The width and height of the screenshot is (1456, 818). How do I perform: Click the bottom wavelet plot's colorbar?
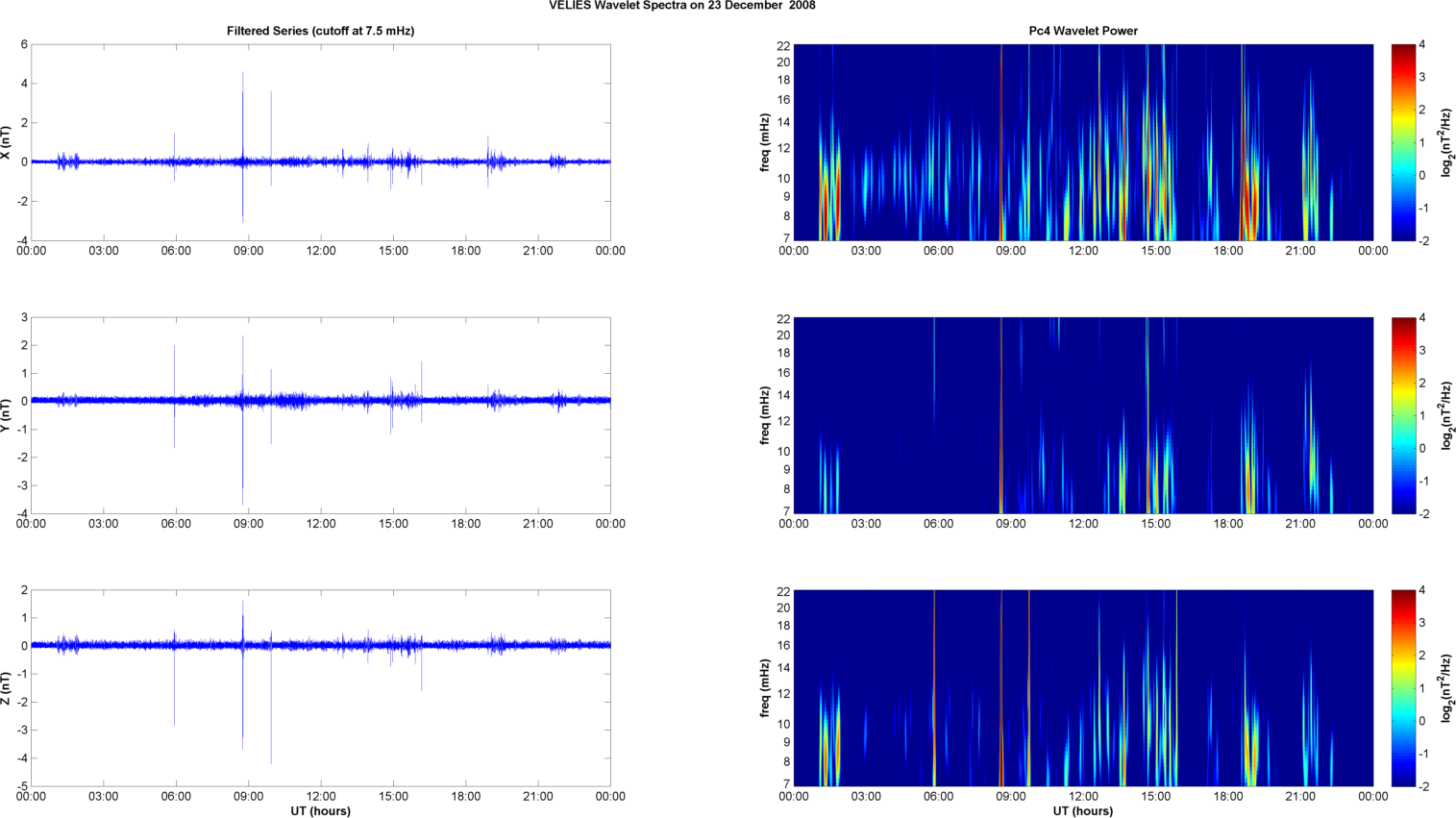pos(1403,688)
